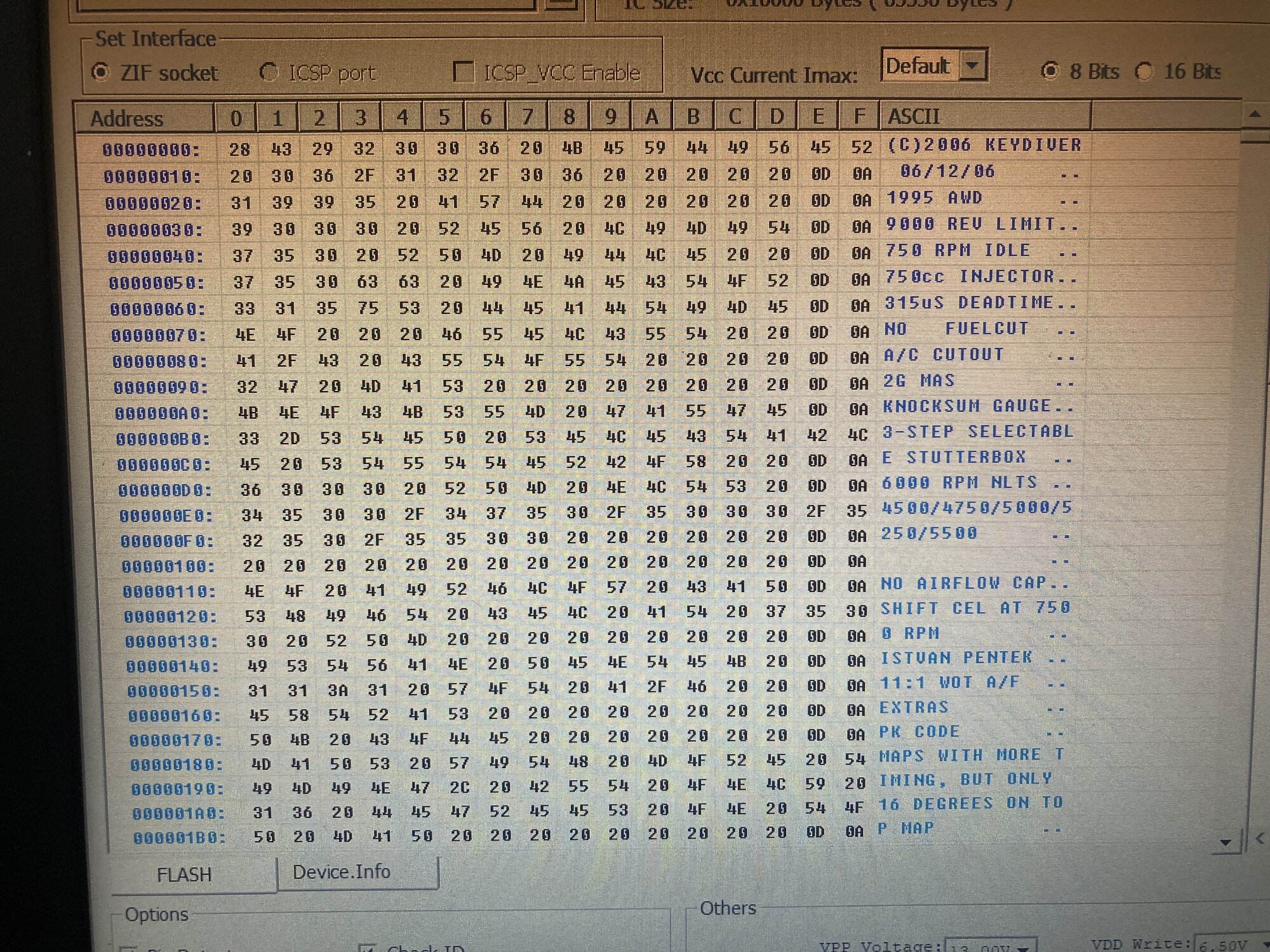Open the Vcc Current Imax Default dropdown
1270x952 pixels.
pyautogui.click(x=973, y=65)
